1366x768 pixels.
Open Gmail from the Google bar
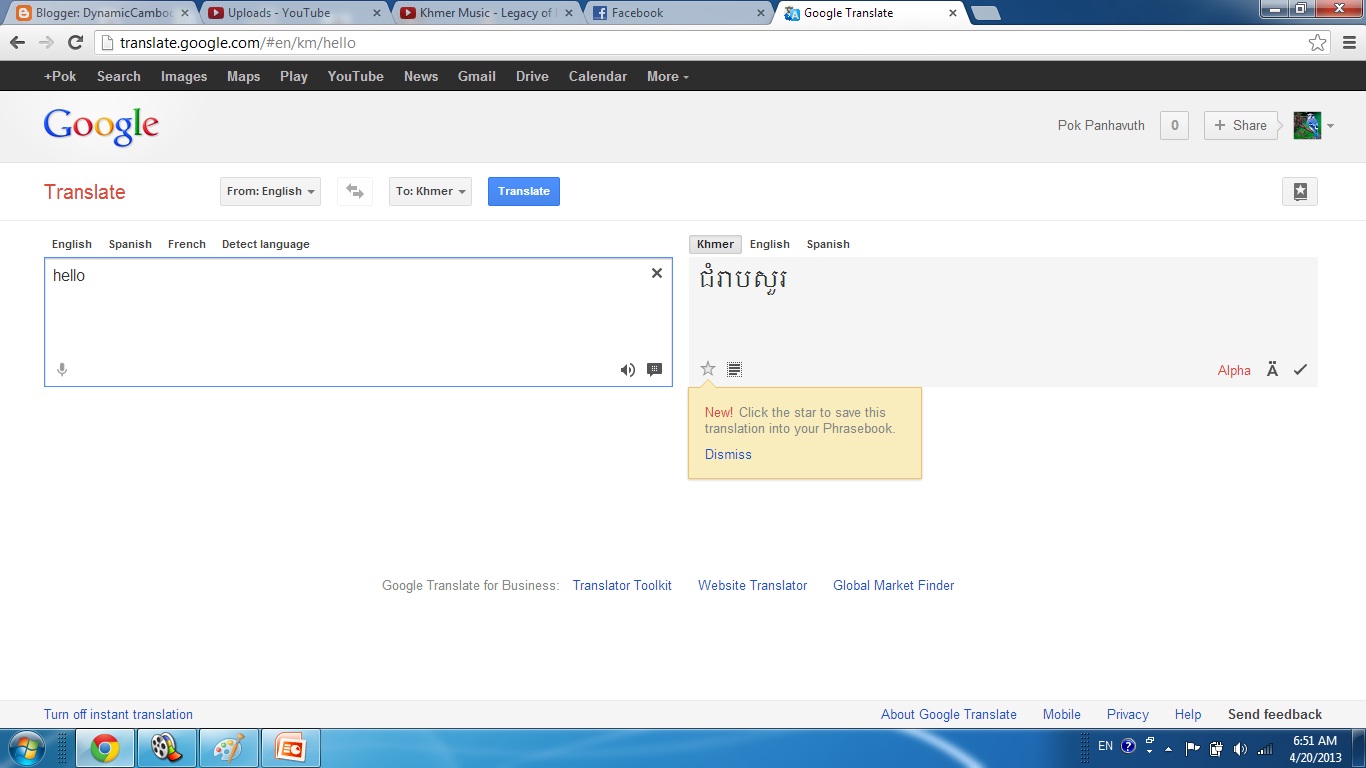coord(477,76)
